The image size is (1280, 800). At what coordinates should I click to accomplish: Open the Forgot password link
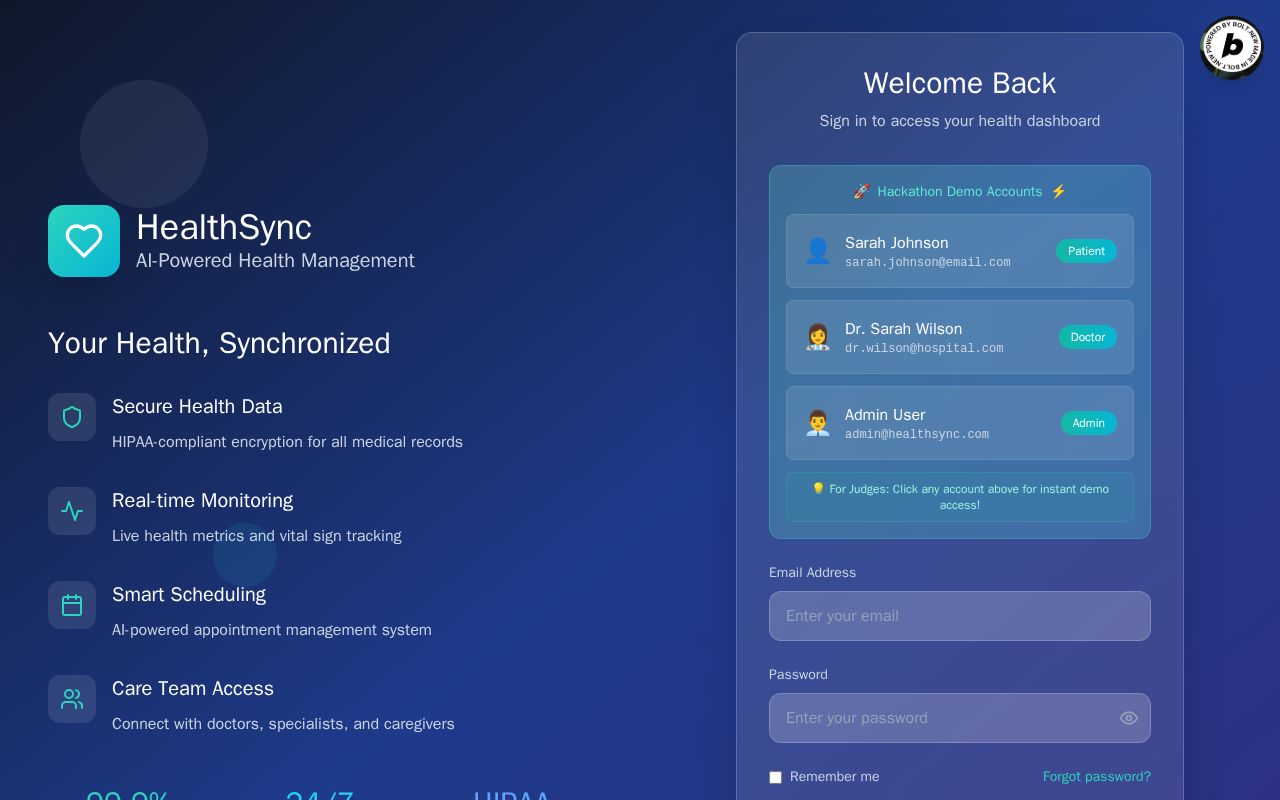coord(1097,777)
